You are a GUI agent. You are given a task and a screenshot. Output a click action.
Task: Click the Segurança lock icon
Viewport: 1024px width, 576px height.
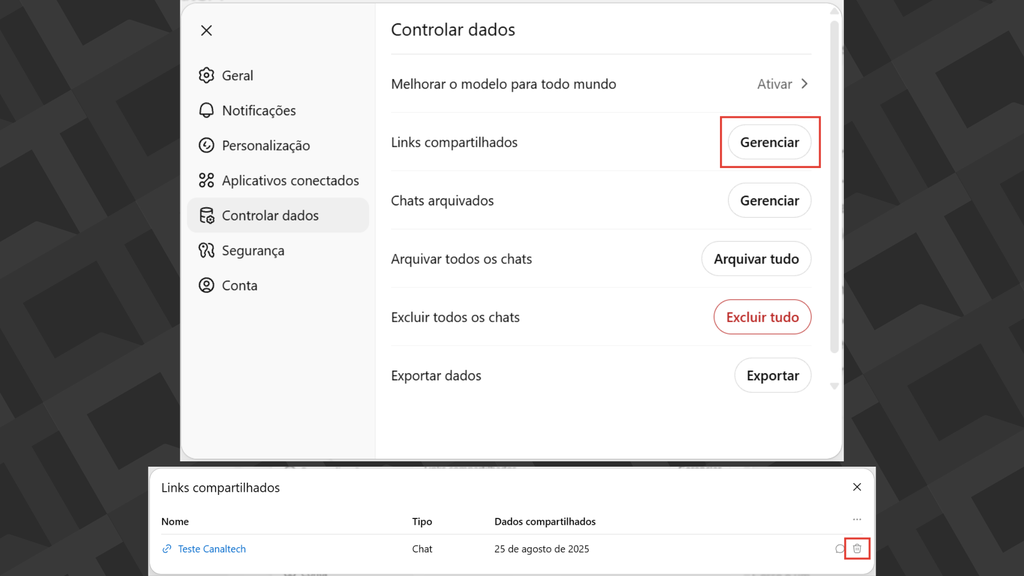(x=206, y=250)
